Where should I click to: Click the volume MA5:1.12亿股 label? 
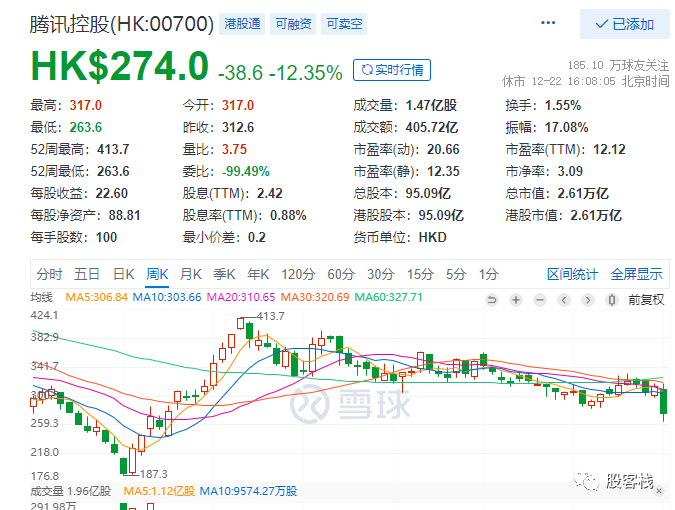coord(159,491)
